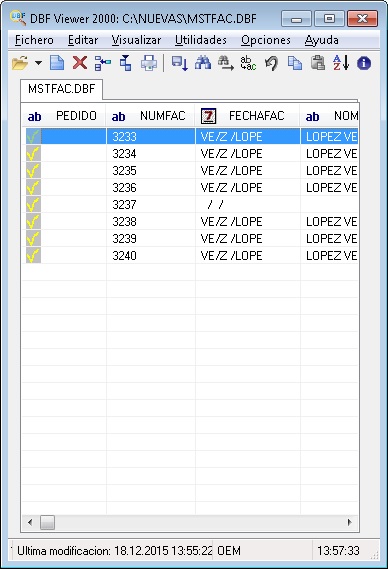
Task: Click the OEM codepage status panel
Action: click(x=262, y=551)
